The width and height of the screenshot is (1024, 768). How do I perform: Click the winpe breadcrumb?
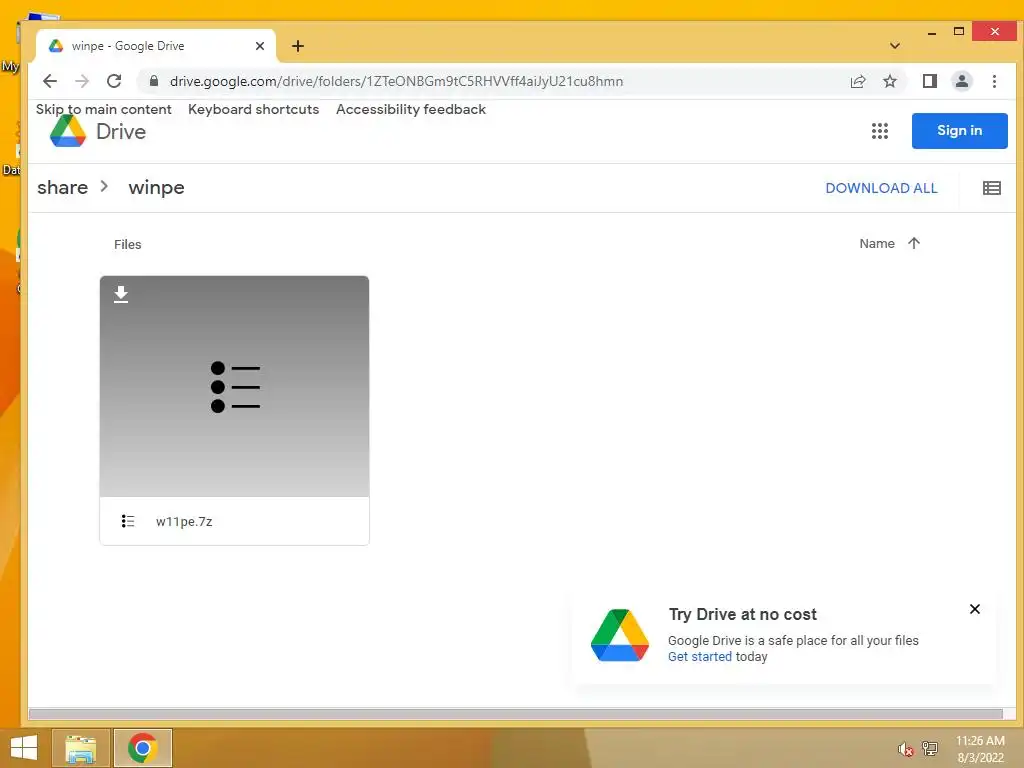156,187
